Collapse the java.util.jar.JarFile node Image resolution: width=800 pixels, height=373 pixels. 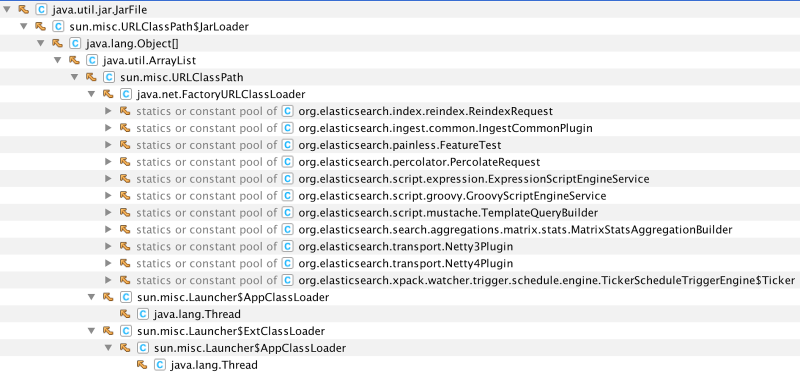pos(7,9)
